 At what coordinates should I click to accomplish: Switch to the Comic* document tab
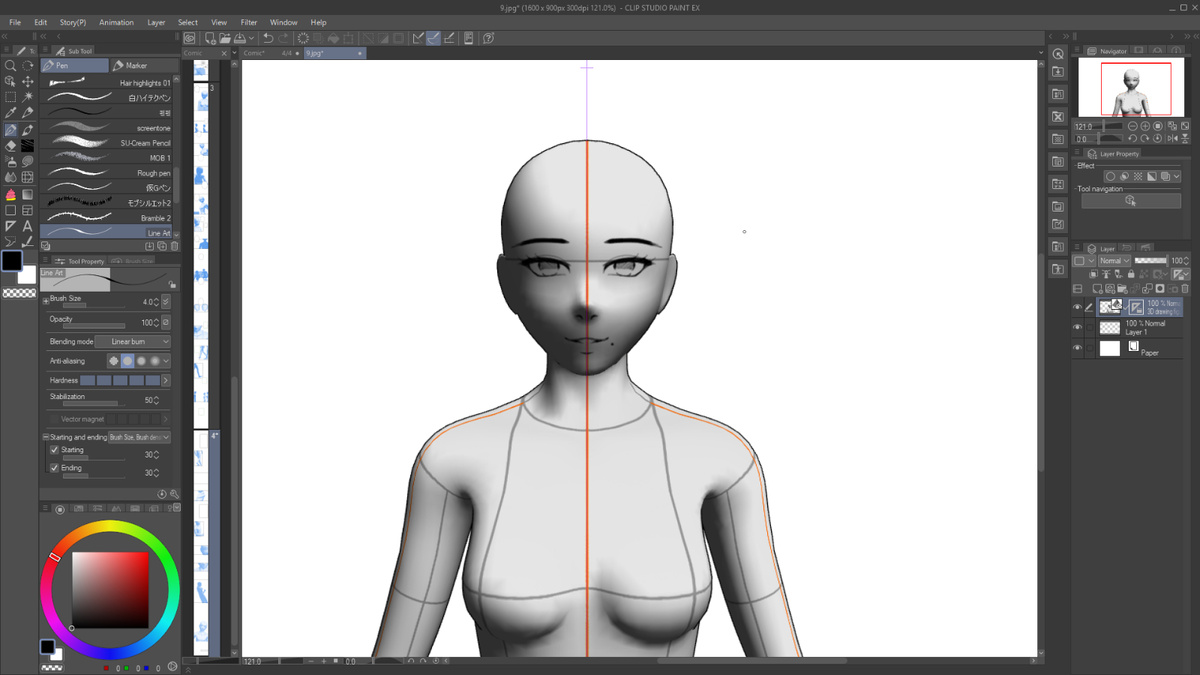coord(255,53)
